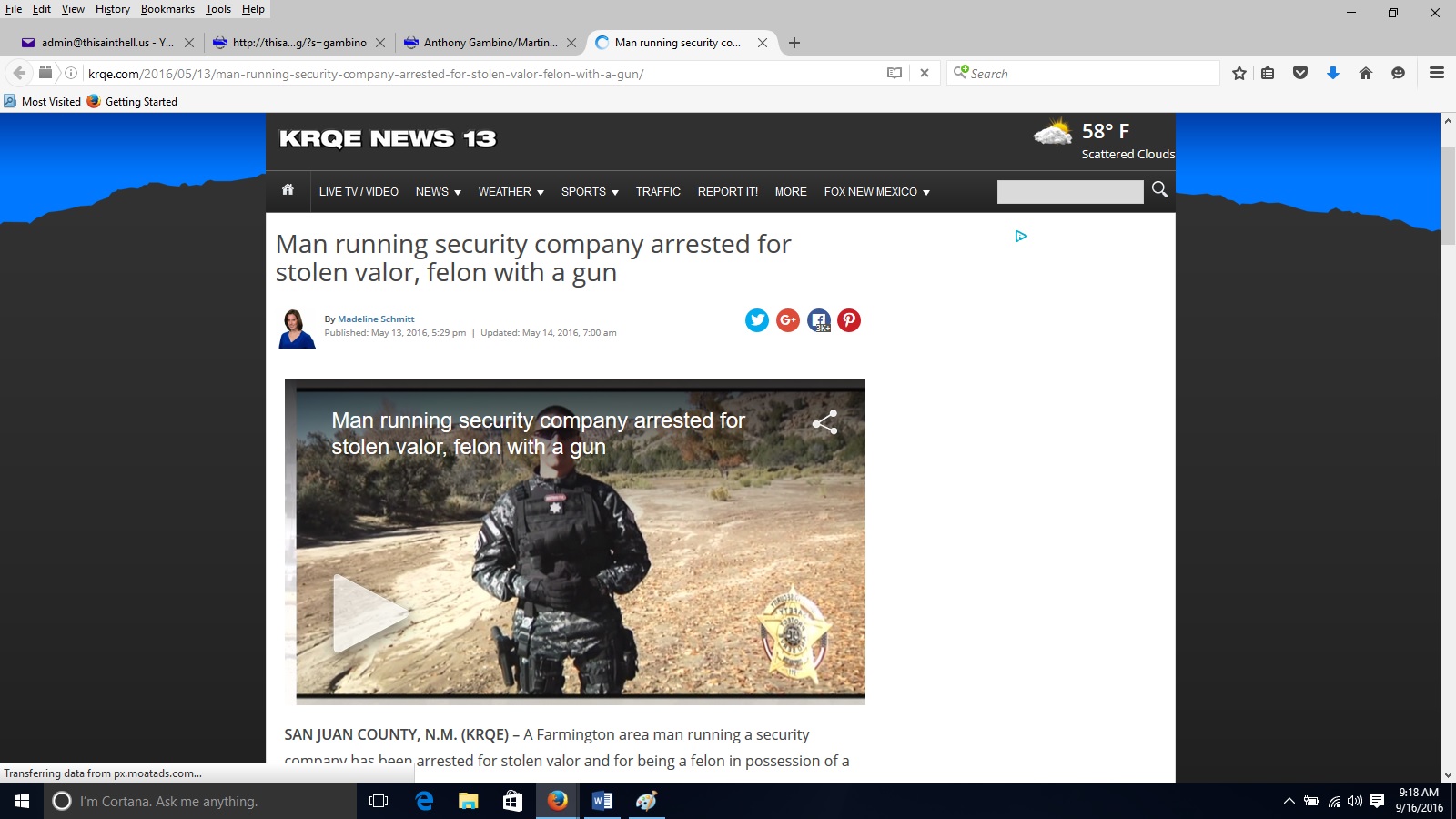Open the Bookmarks menu
This screenshot has height=819, width=1456.
(167, 9)
